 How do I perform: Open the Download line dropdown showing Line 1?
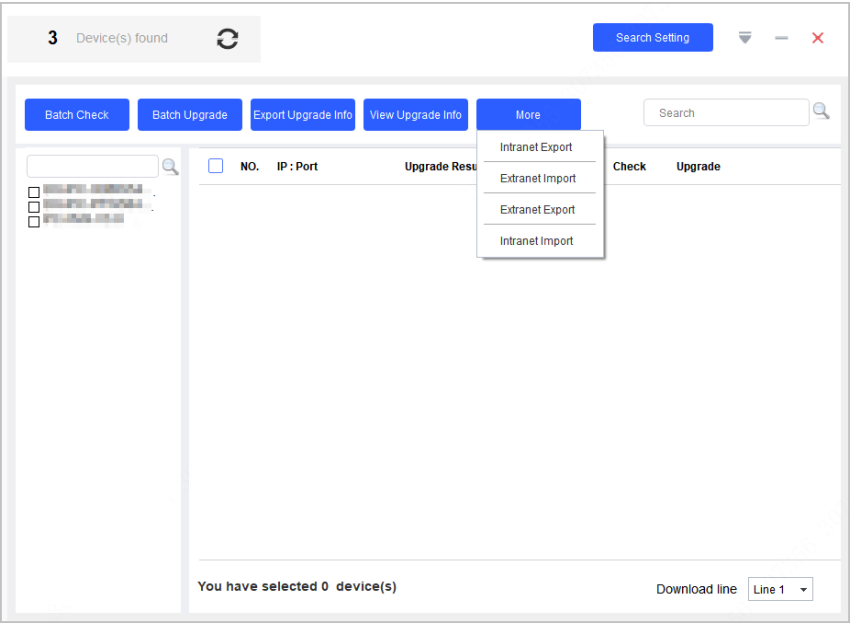point(780,589)
